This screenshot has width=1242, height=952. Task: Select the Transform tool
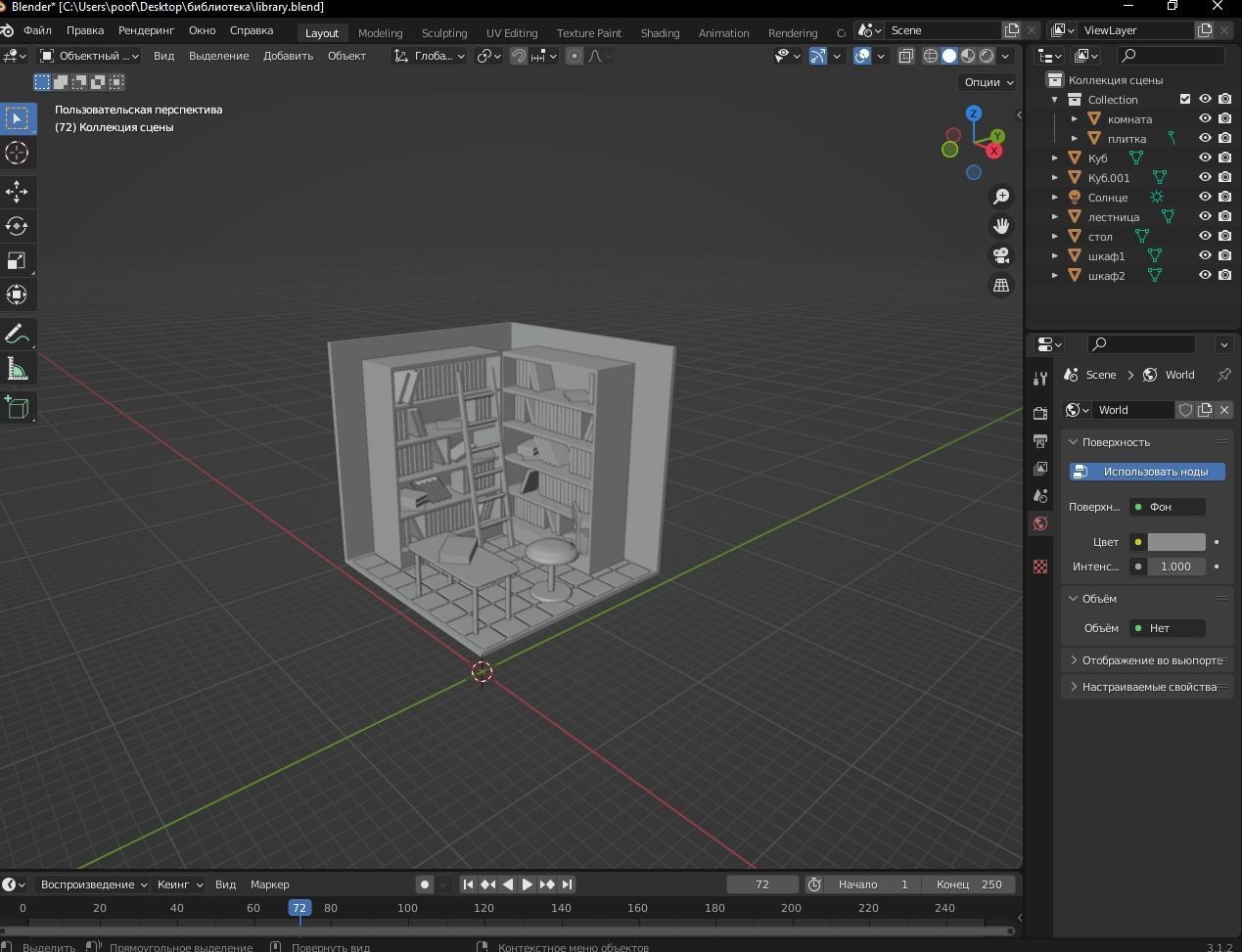click(x=18, y=295)
